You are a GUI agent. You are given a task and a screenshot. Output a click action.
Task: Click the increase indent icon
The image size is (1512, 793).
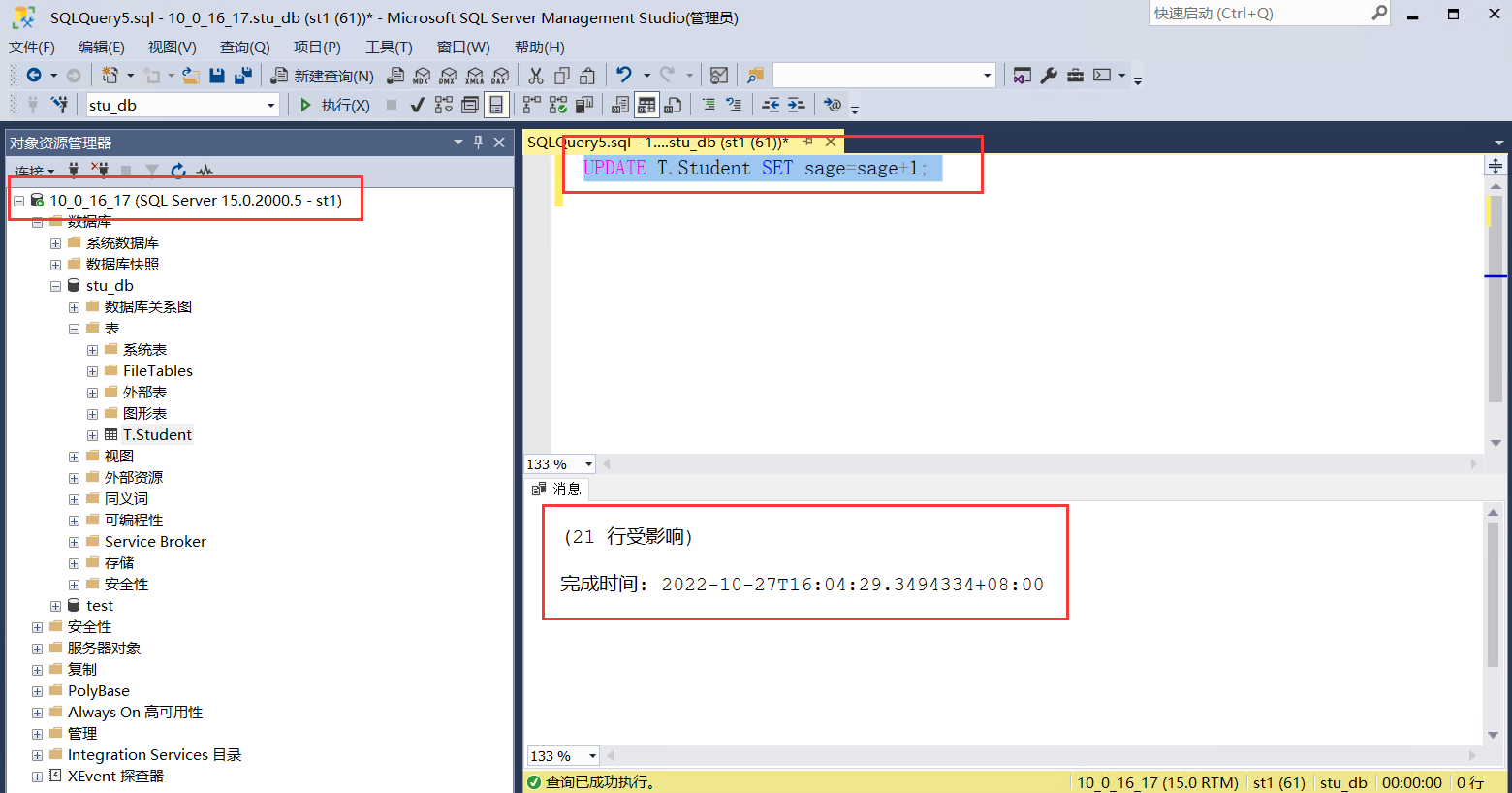tap(796, 105)
